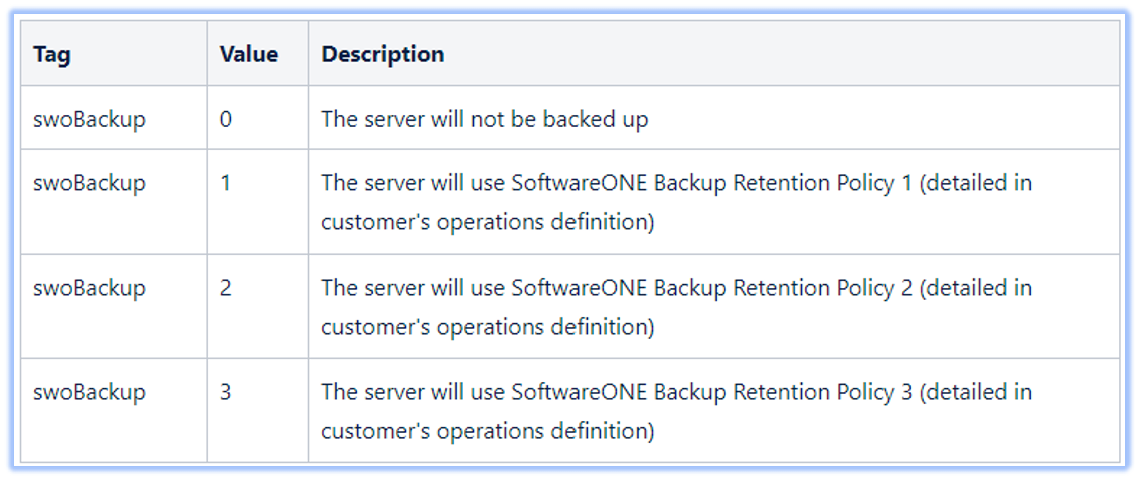Click the value 3 cell
Screen dimensions: 1144x480
pos(226,392)
